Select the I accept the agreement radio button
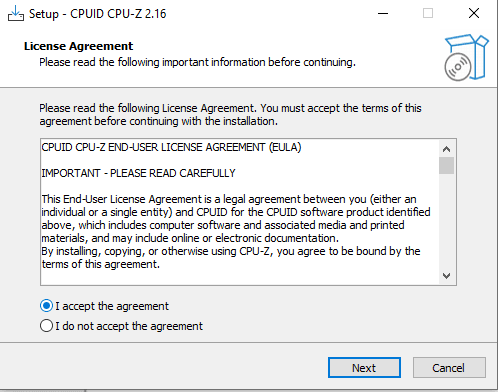The height and width of the screenshot is (392, 498). tap(46, 306)
